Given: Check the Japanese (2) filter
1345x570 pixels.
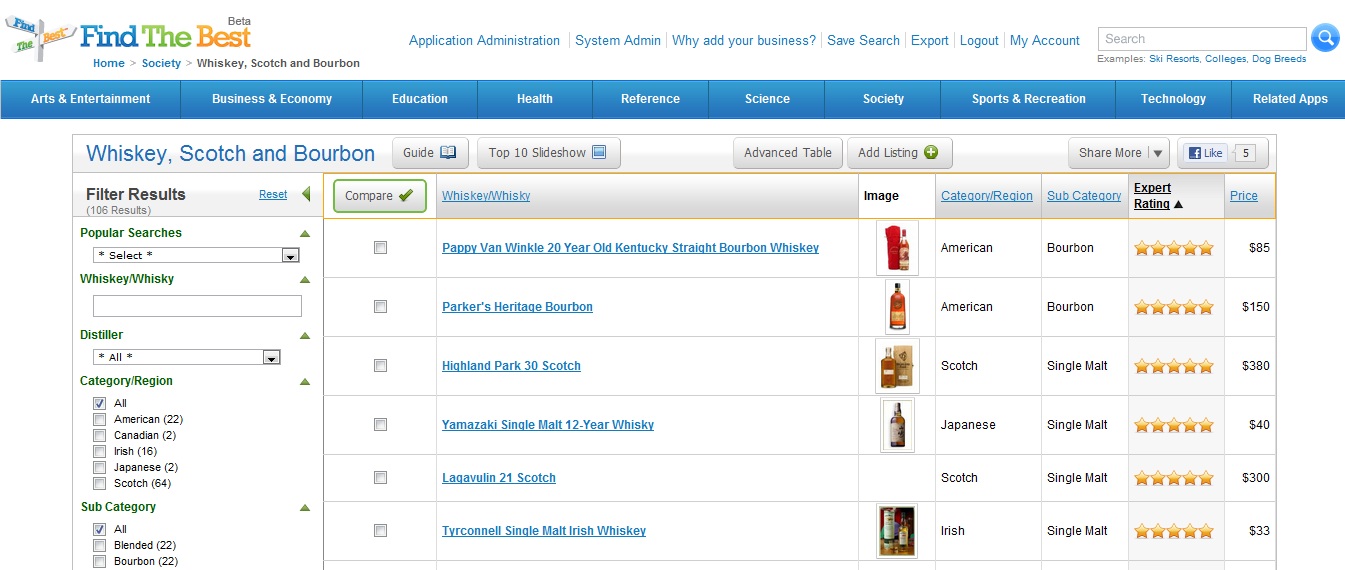Looking at the screenshot, I should pyautogui.click(x=99, y=467).
